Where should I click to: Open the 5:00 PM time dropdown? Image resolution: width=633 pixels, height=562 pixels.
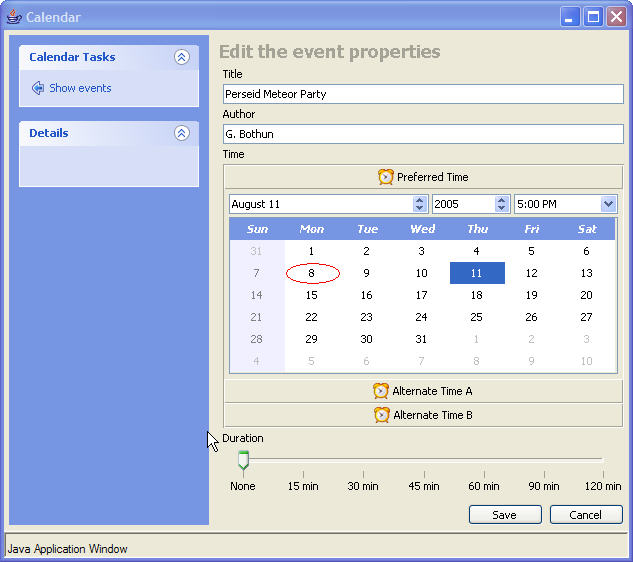pyautogui.click(x=608, y=204)
